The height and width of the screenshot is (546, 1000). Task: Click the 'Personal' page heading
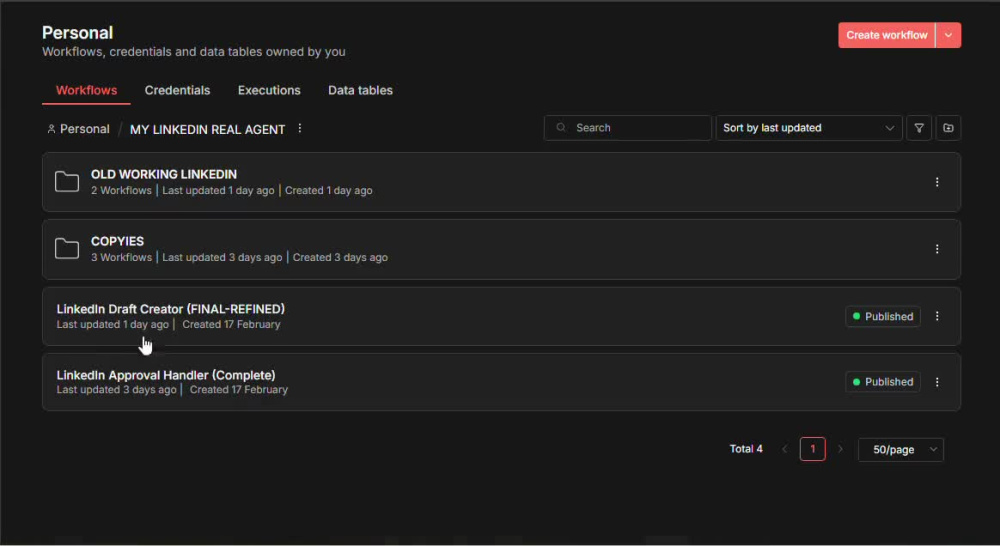78,33
